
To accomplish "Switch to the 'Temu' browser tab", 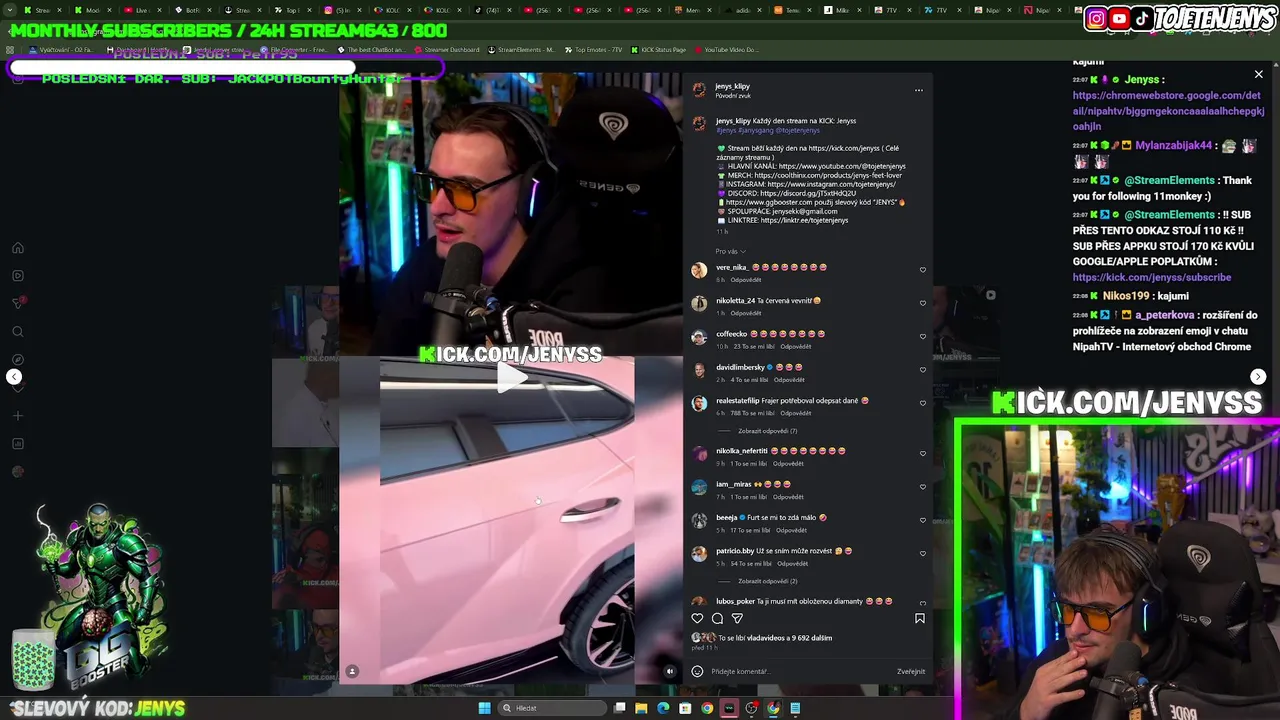I will coord(792,10).
